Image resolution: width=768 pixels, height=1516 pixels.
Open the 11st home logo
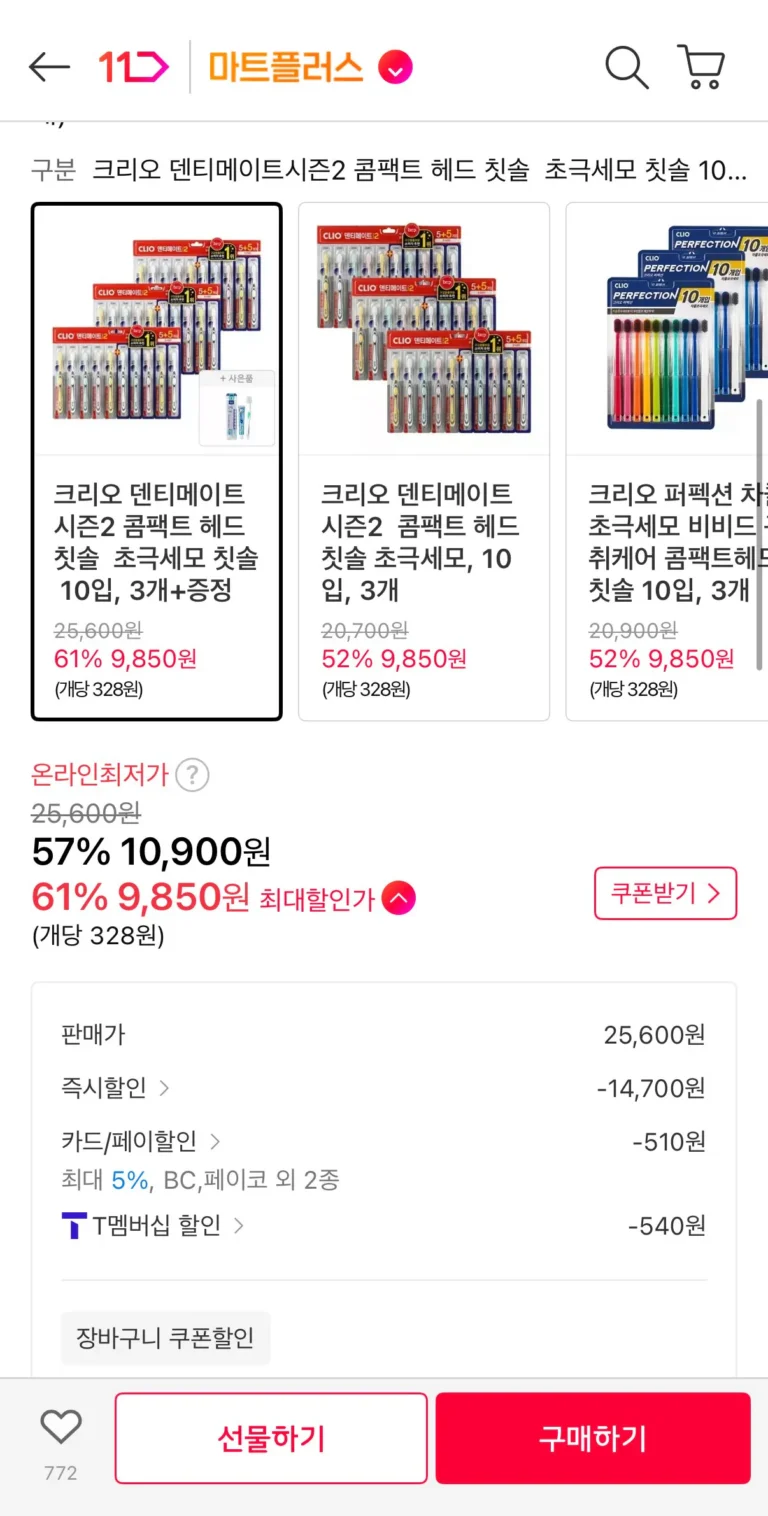(x=134, y=67)
